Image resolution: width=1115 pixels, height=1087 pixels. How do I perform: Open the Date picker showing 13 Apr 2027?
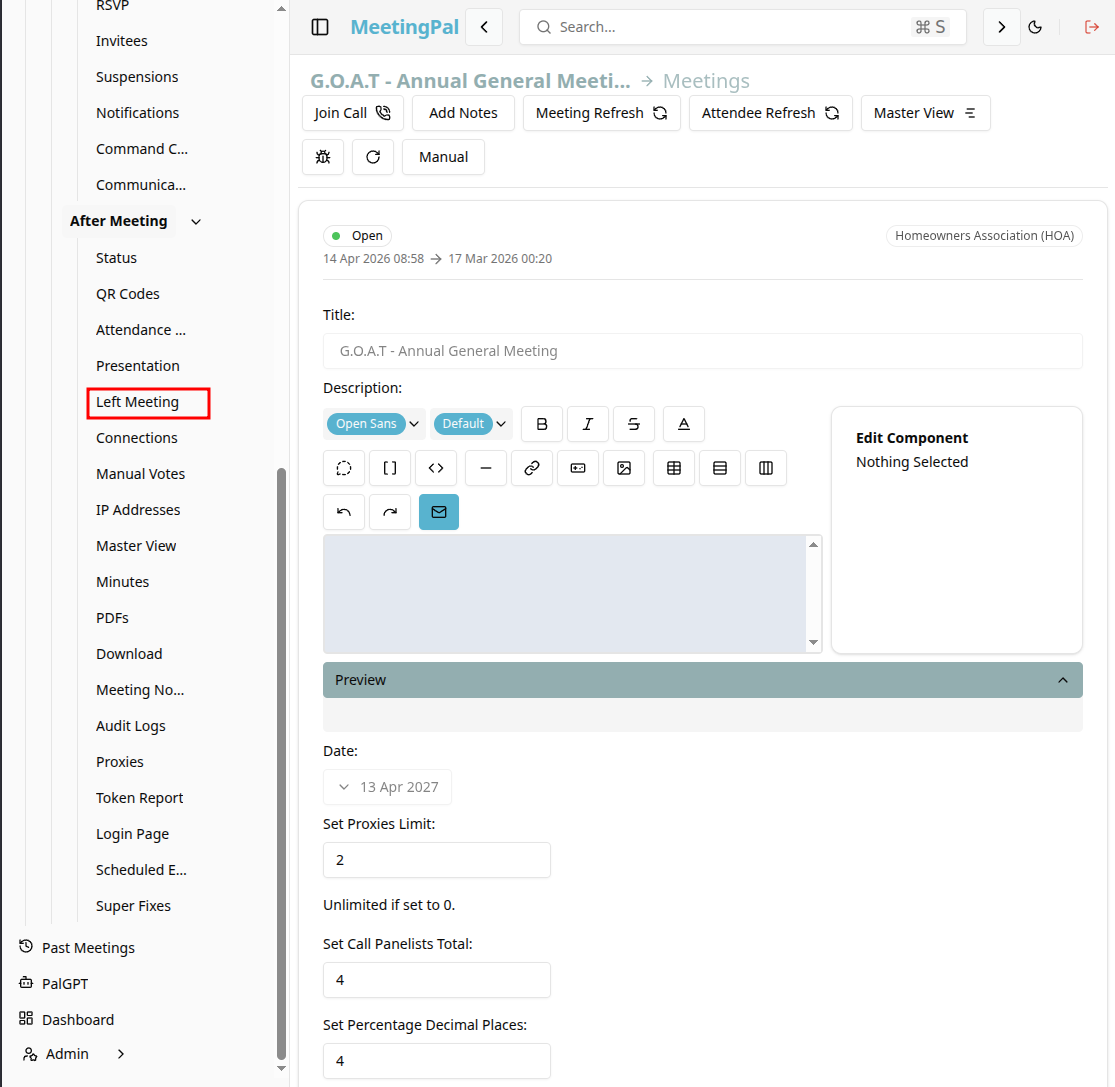pyautogui.click(x=388, y=787)
